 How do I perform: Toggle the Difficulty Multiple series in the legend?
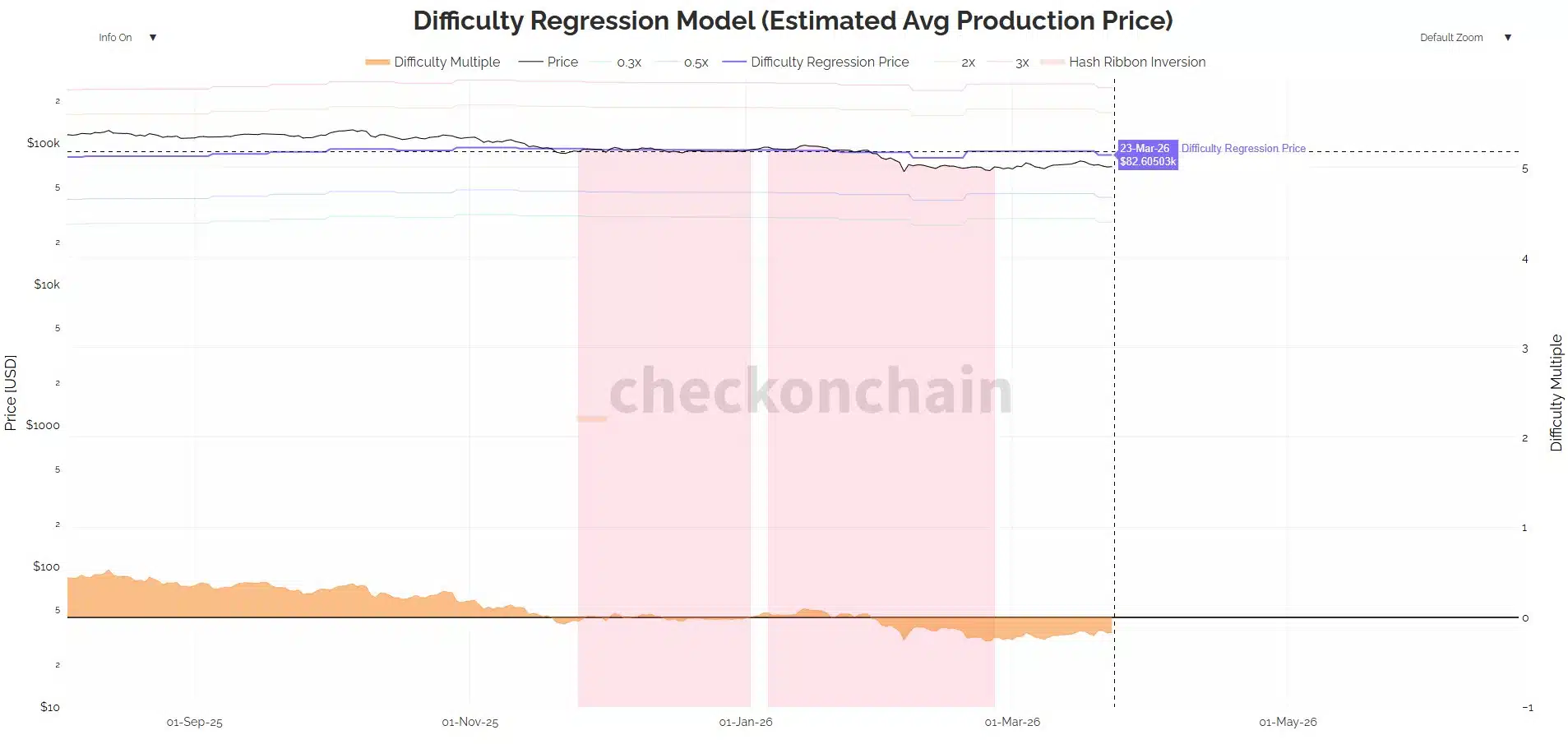(448, 62)
